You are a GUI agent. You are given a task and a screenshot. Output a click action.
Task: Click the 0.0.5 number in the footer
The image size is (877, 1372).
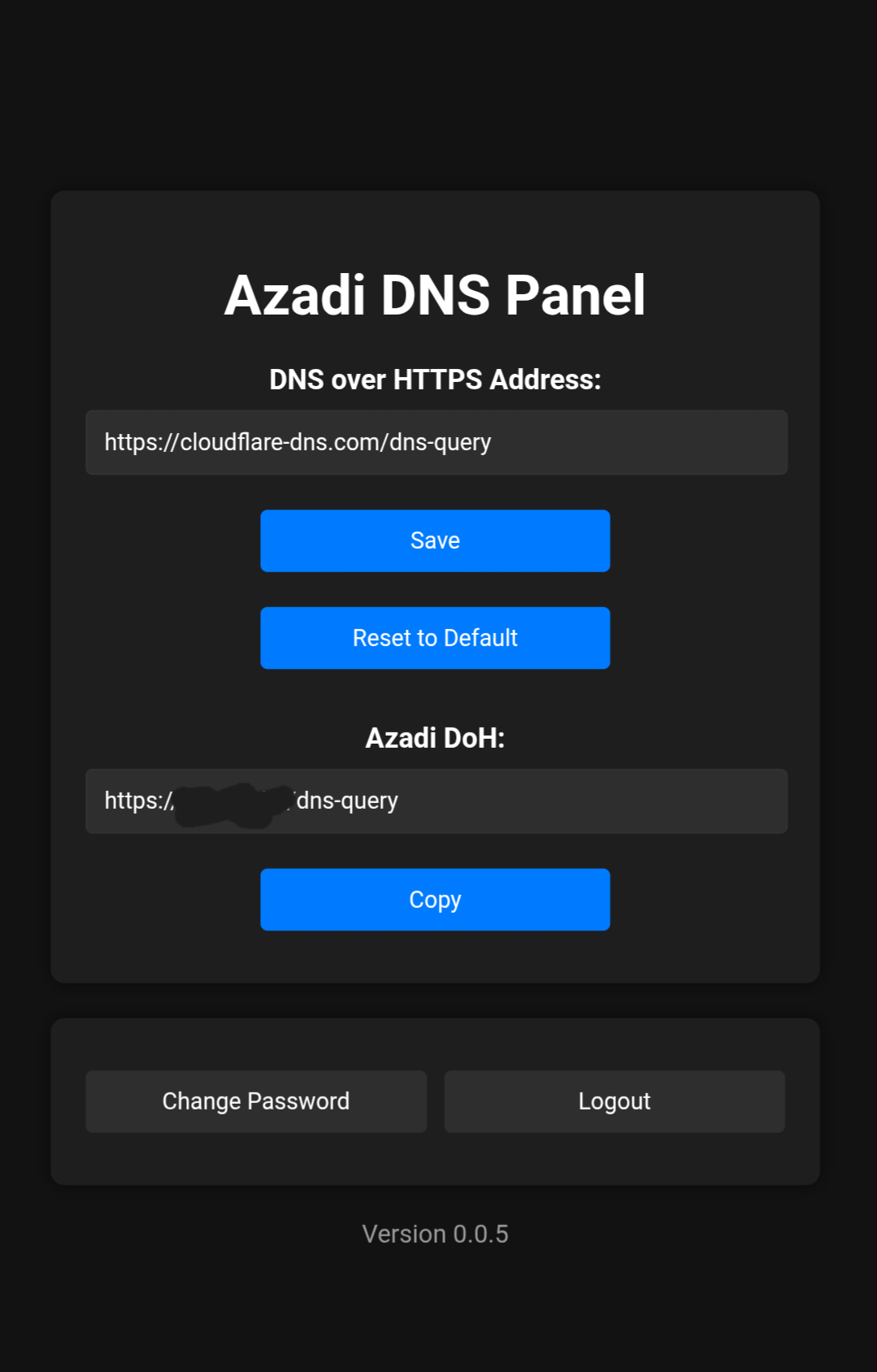(480, 1234)
